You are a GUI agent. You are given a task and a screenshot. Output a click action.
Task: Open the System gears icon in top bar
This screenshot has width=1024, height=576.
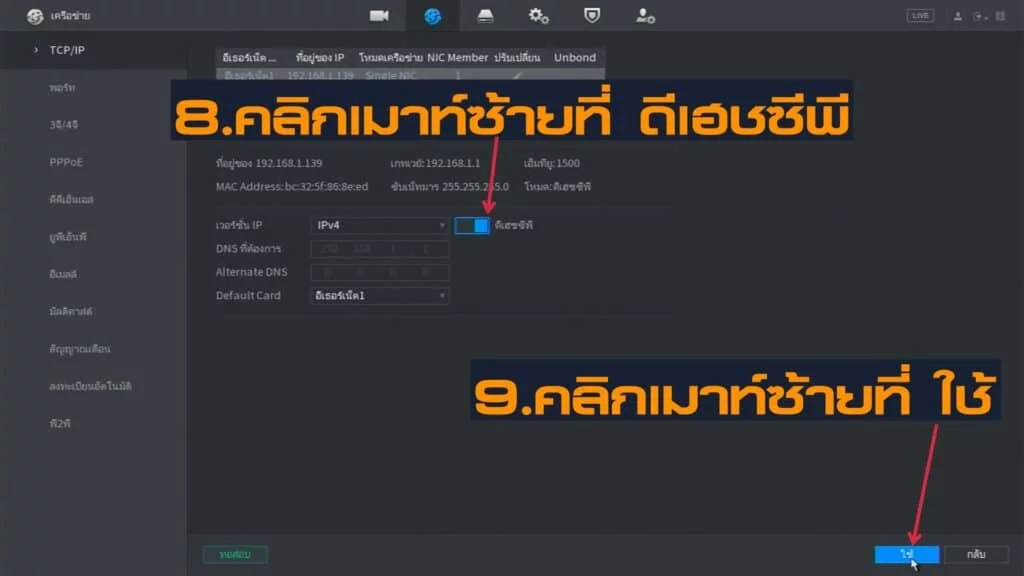coord(538,16)
